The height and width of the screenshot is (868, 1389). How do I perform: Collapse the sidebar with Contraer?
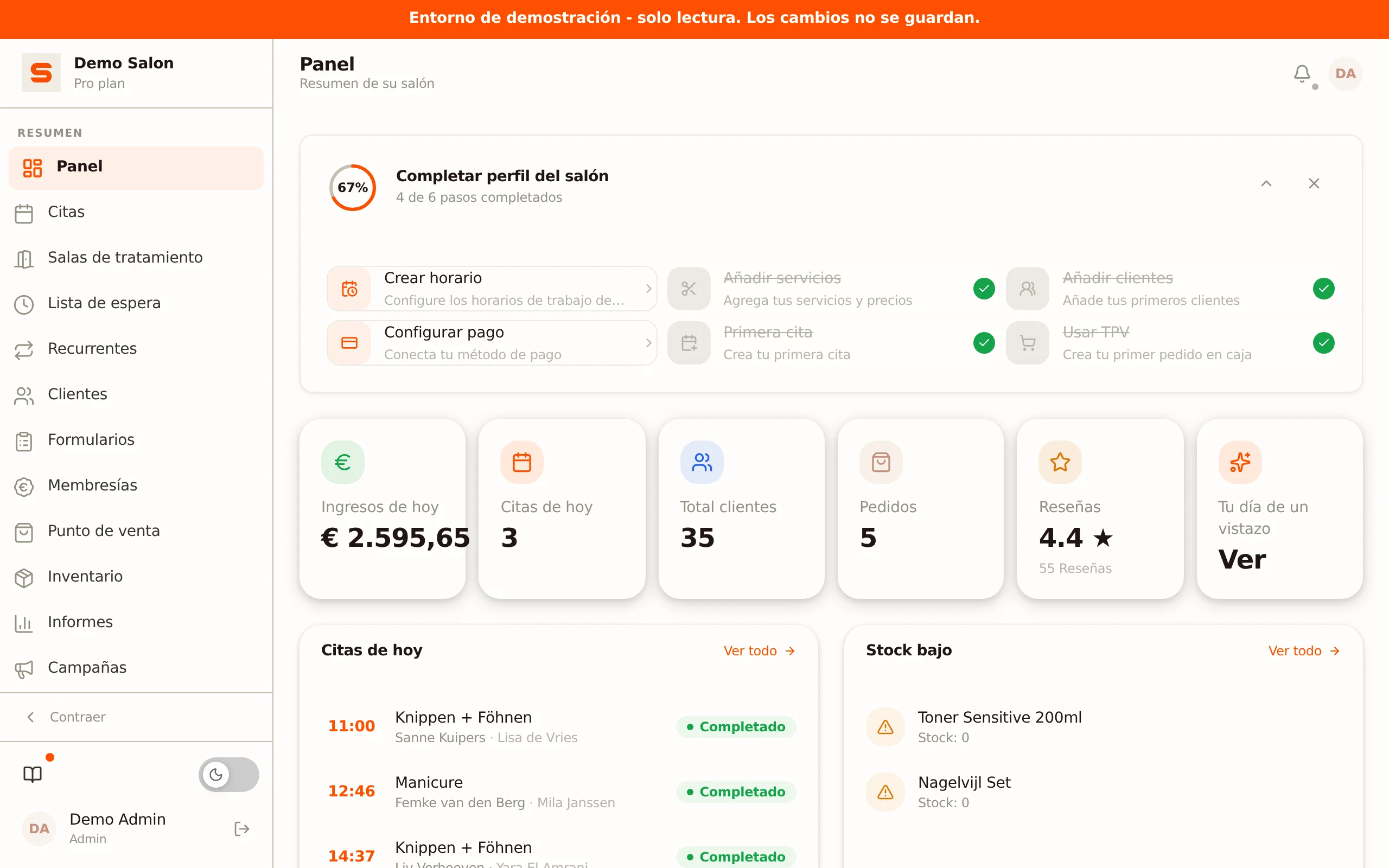pyautogui.click(x=66, y=717)
